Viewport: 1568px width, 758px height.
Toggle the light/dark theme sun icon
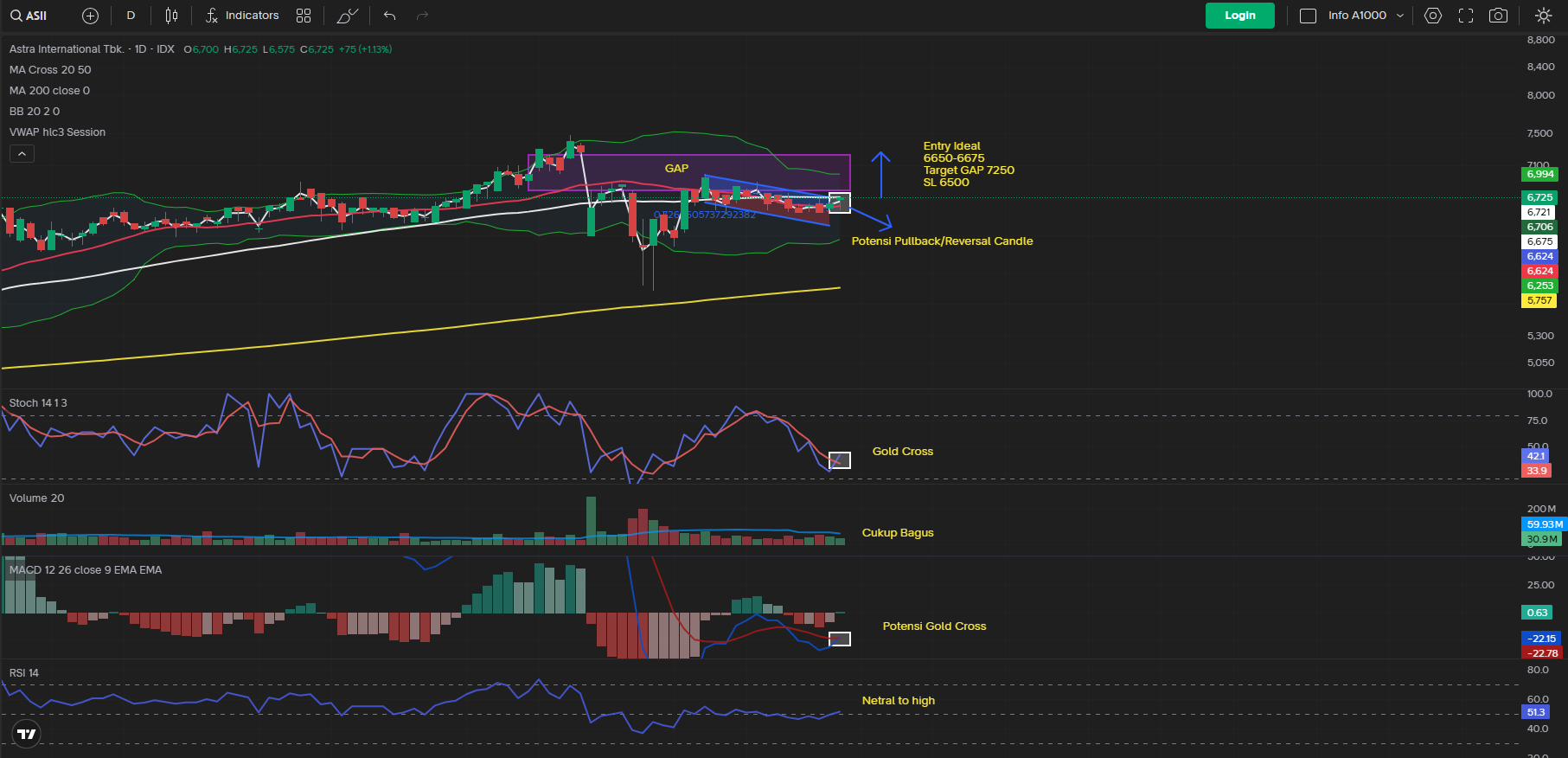1543,16
